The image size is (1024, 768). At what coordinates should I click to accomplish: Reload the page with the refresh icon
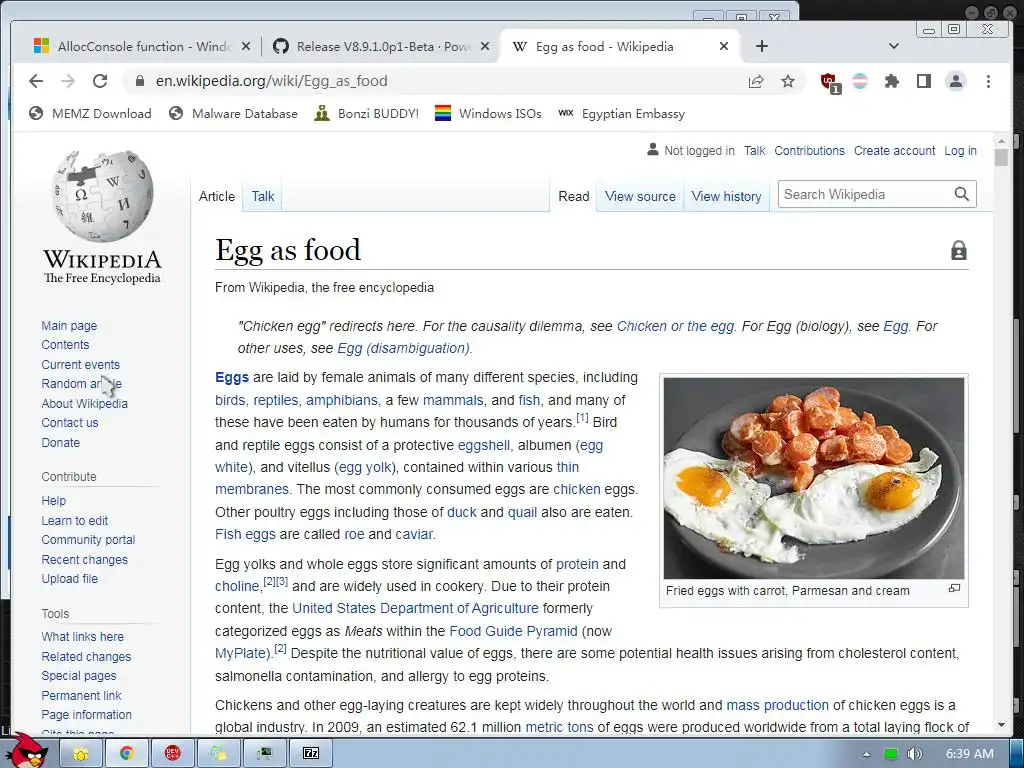click(100, 81)
